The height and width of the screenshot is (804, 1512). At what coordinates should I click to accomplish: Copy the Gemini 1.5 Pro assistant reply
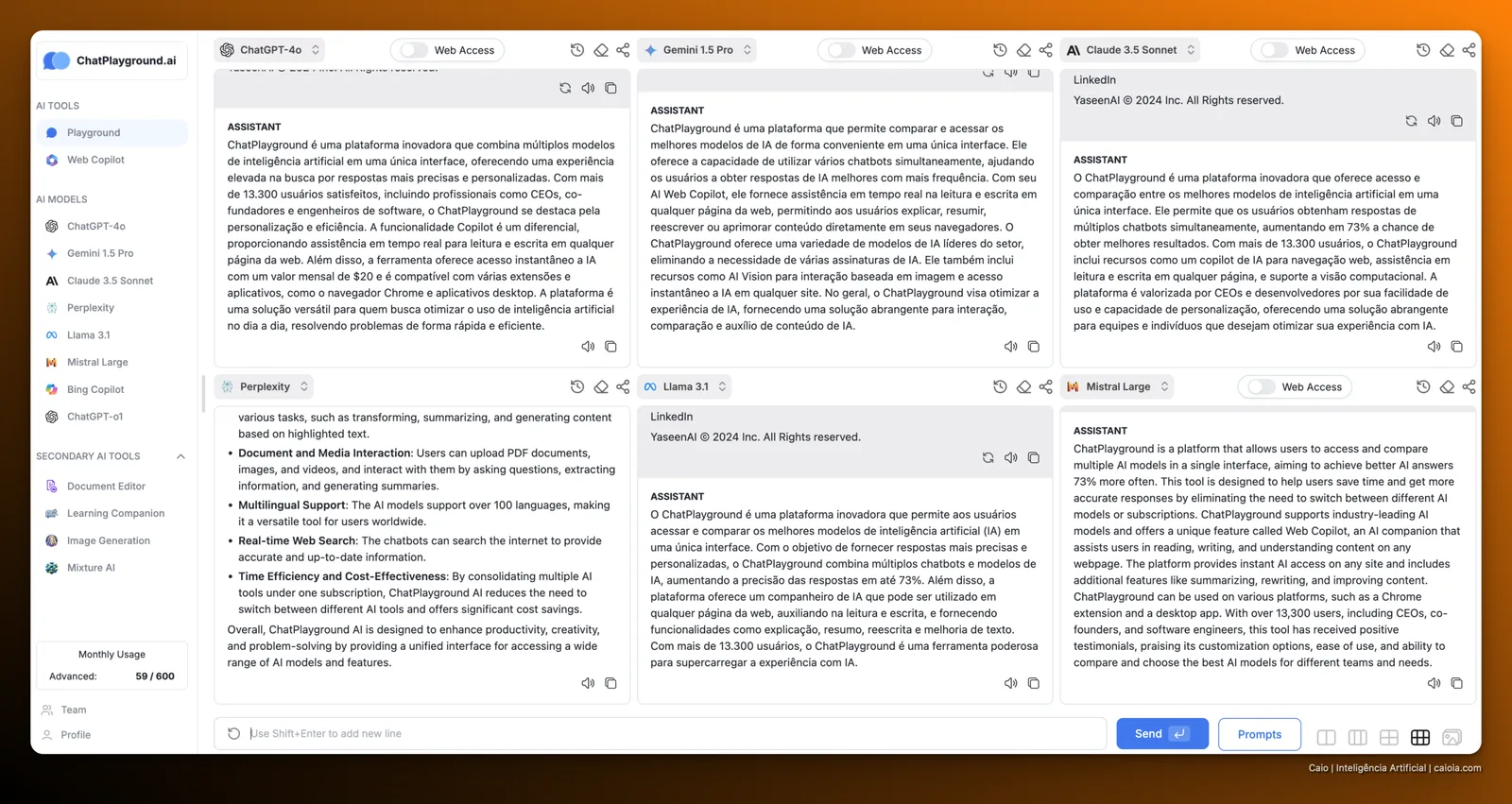(x=1034, y=347)
